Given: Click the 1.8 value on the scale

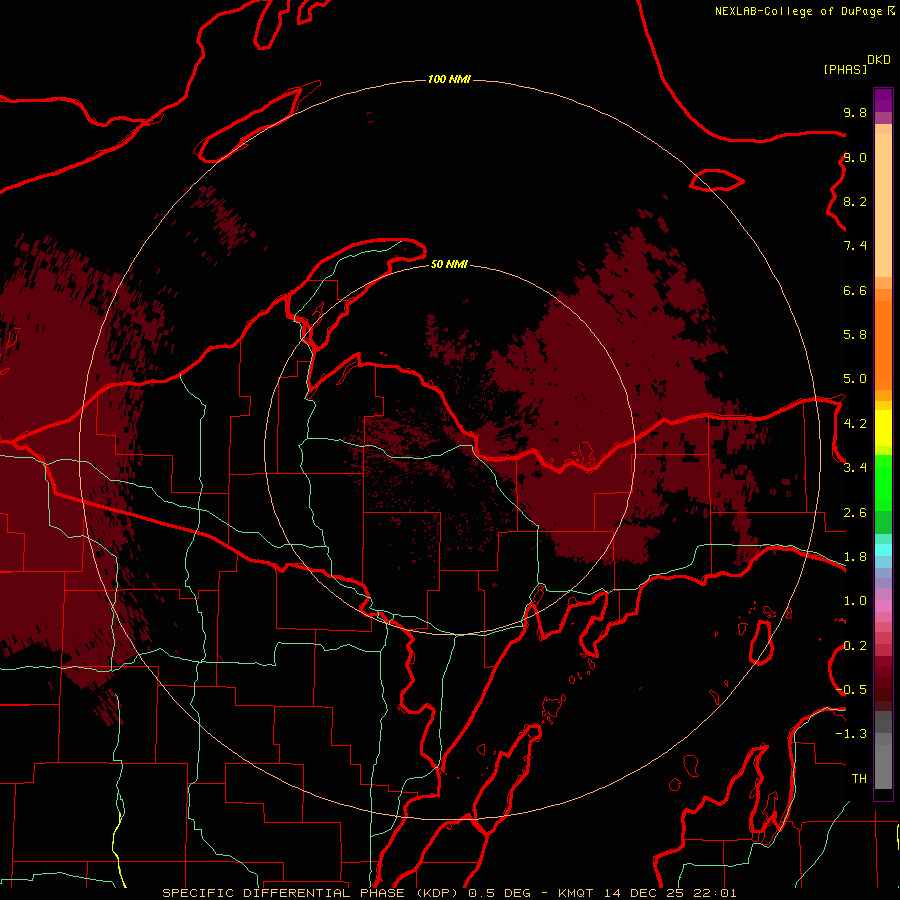Looking at the screenshot, I should (855, 557).
